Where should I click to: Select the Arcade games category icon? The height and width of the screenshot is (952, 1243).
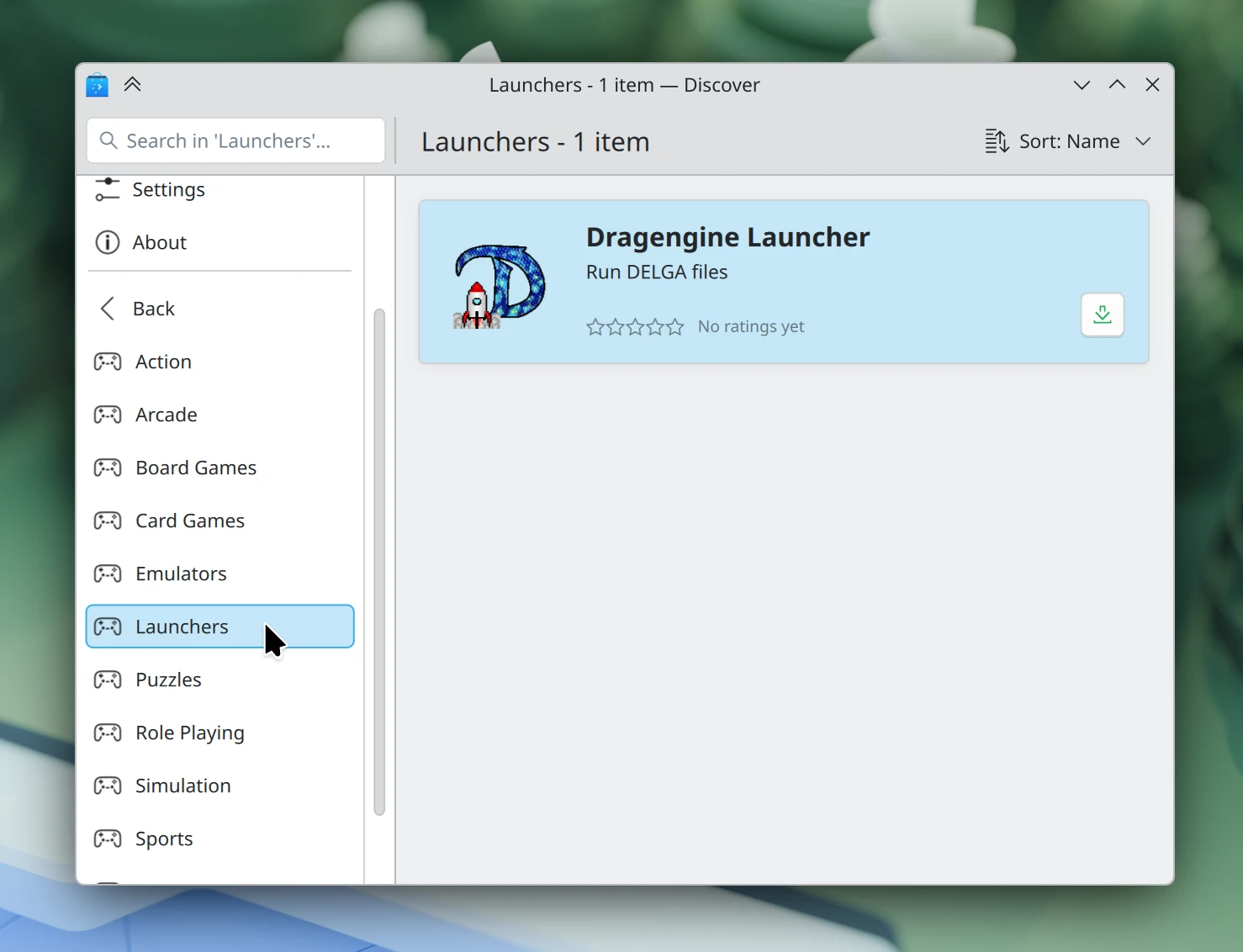(x=107, y=414)
